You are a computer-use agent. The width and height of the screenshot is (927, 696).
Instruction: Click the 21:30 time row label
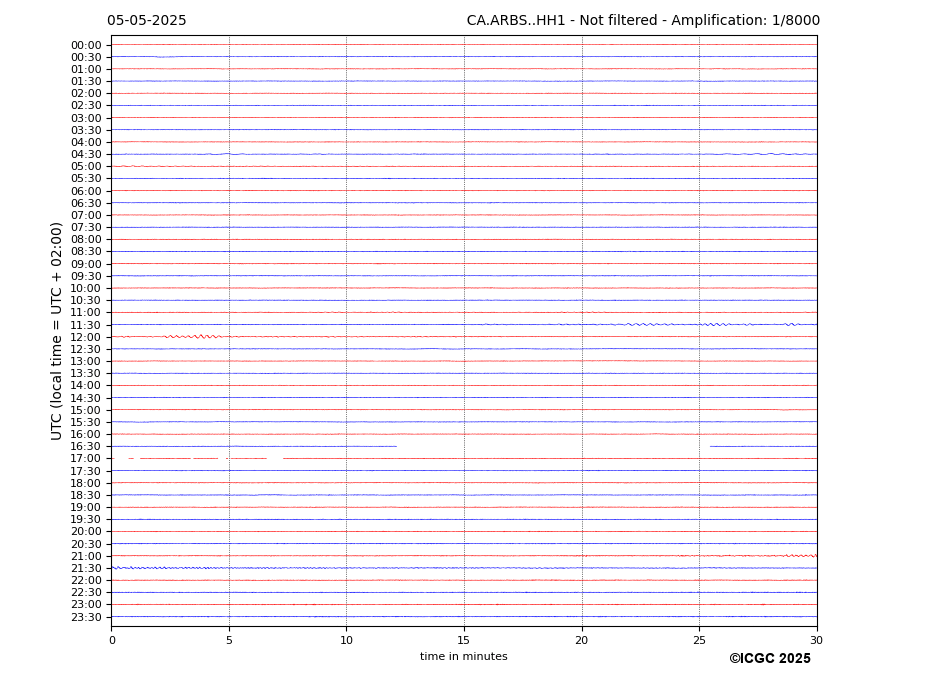(86, 568)
